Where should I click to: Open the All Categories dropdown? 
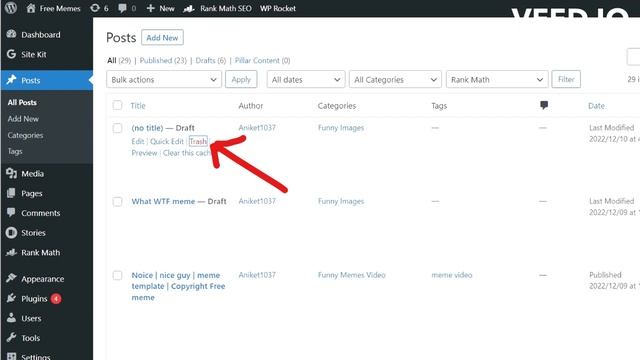[x=395, y=79]
